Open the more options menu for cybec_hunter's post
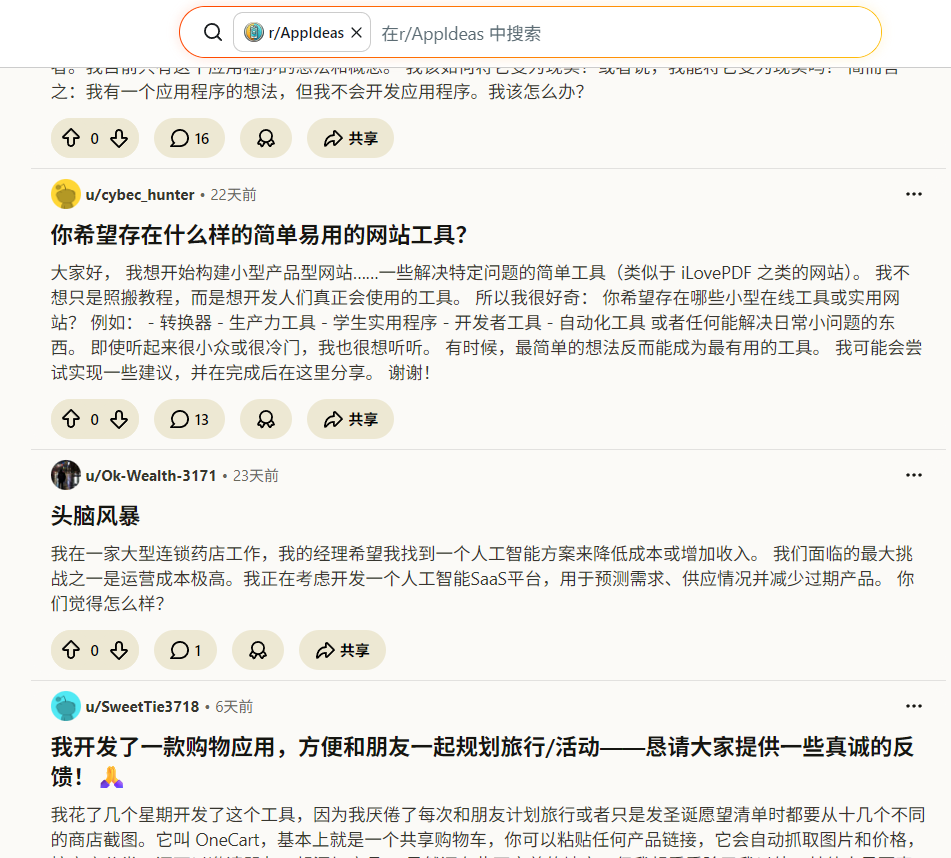951x858 pixels. tap(913, 195)
